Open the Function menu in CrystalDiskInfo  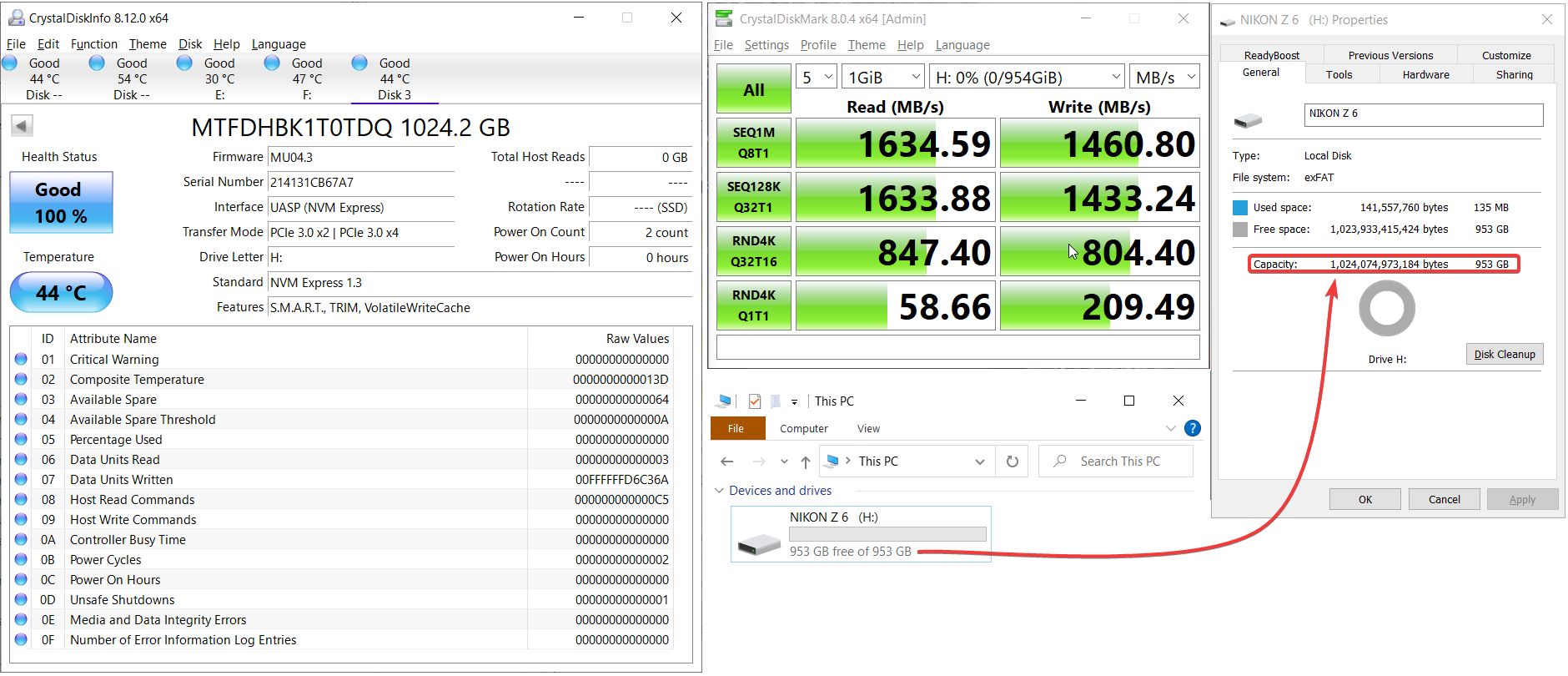(x=93, y=44)
